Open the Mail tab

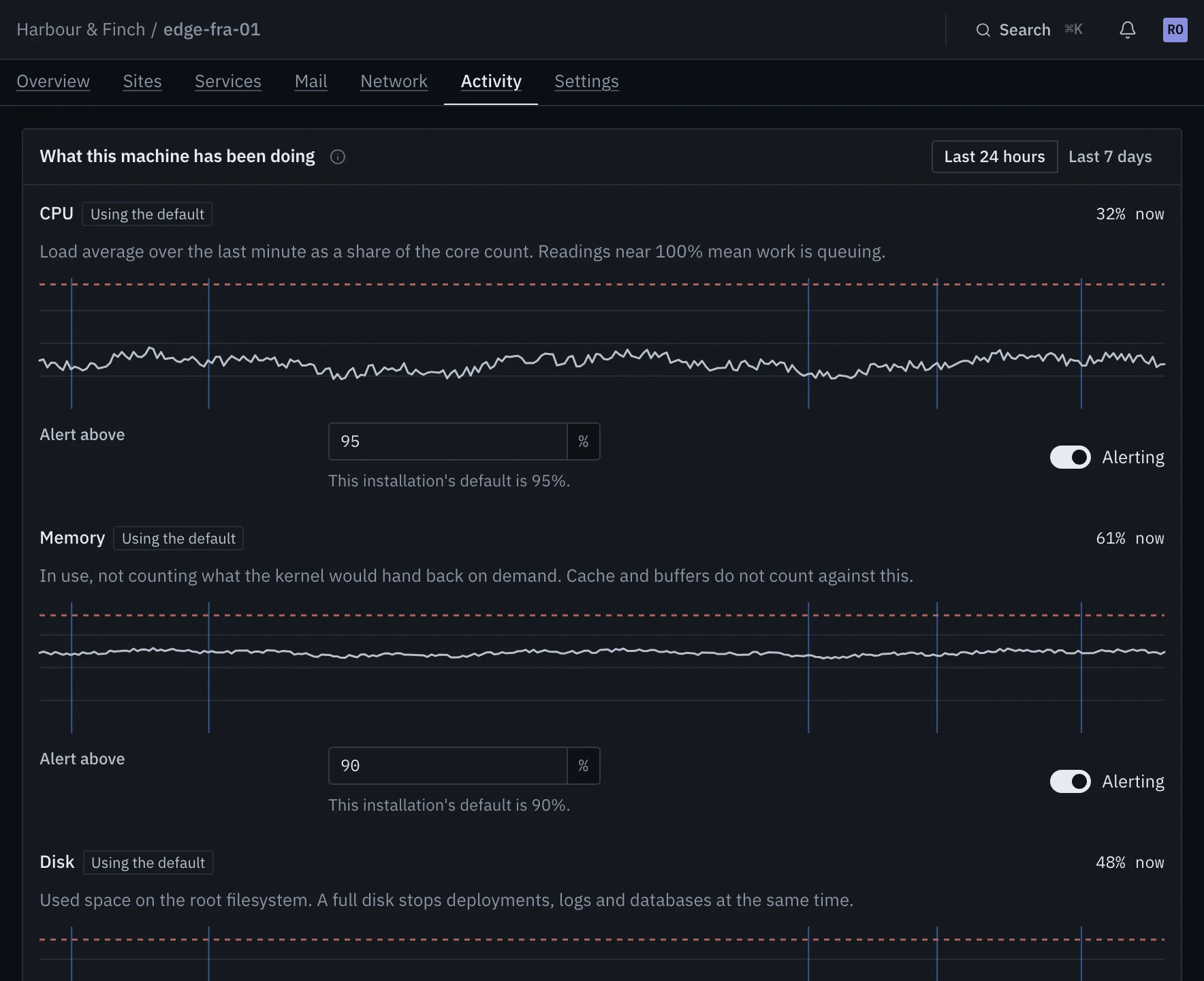click(311, 81)
